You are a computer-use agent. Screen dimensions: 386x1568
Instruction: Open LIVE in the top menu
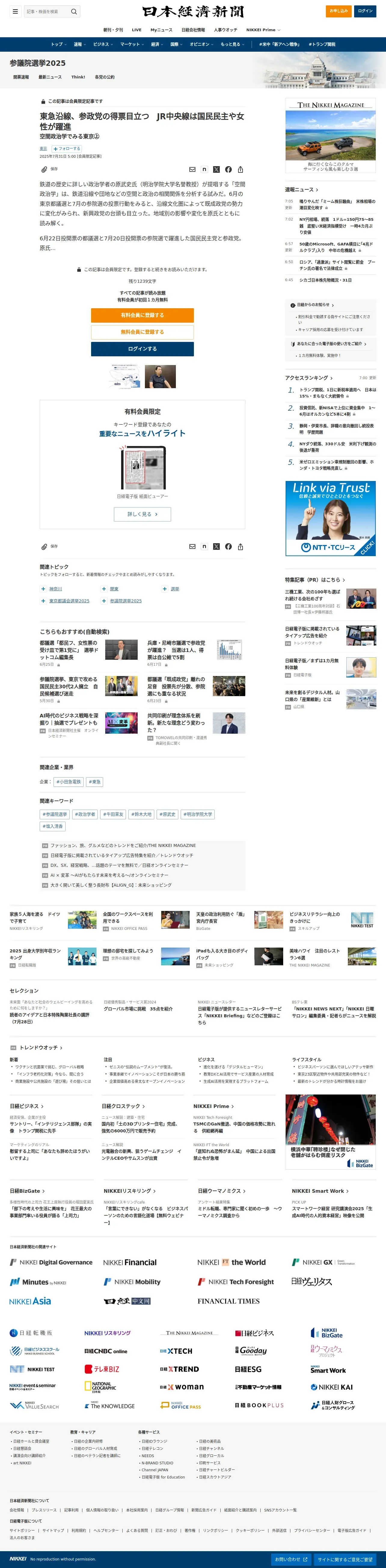pos(136,30)
